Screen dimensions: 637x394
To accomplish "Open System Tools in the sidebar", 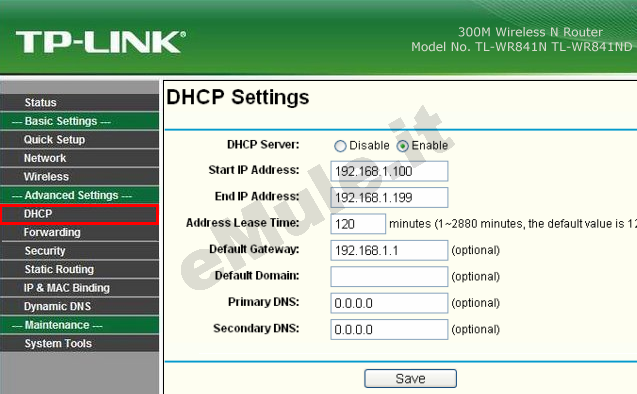I will [x=80, y=343].
